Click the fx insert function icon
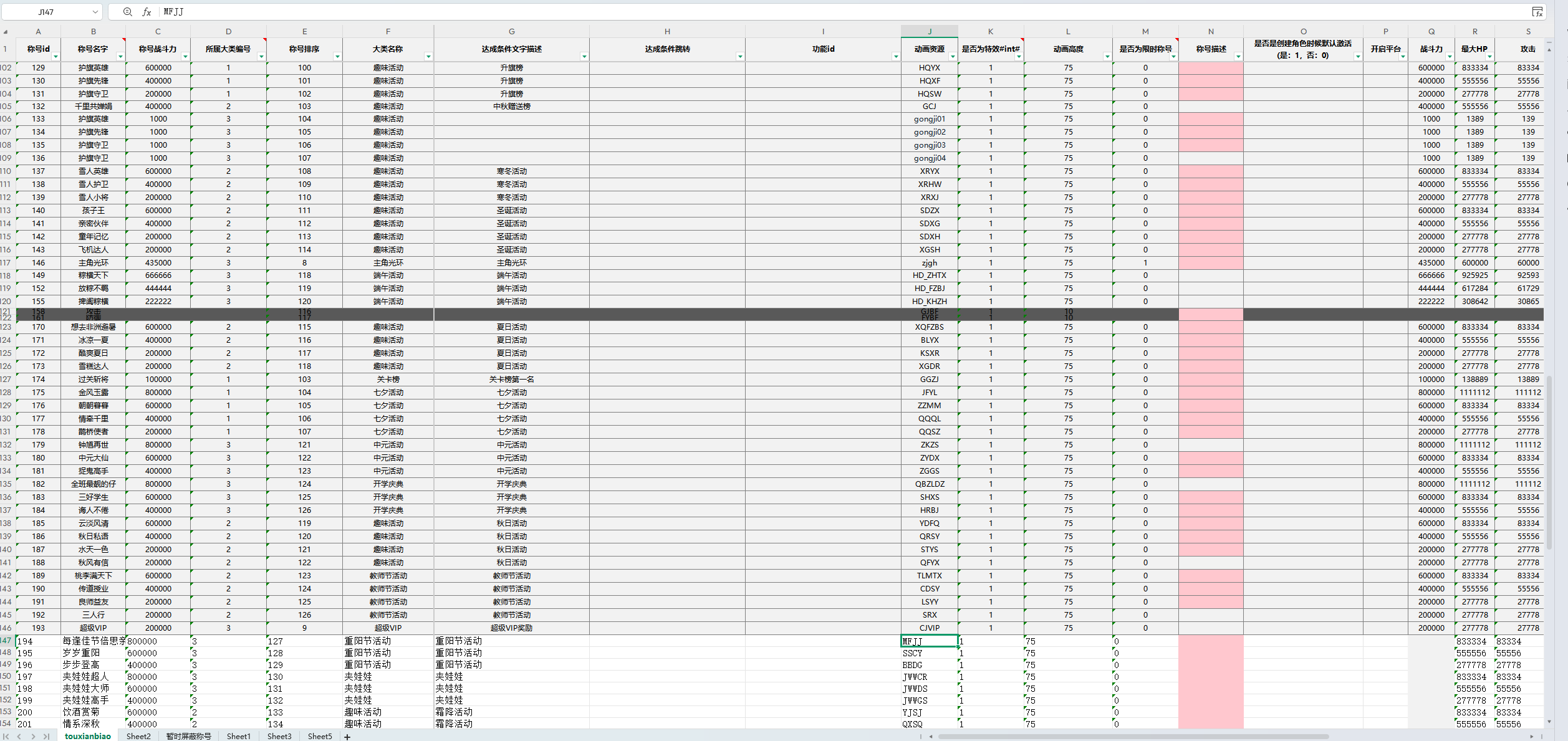The image size is (1568, 741). coord(147,12)
